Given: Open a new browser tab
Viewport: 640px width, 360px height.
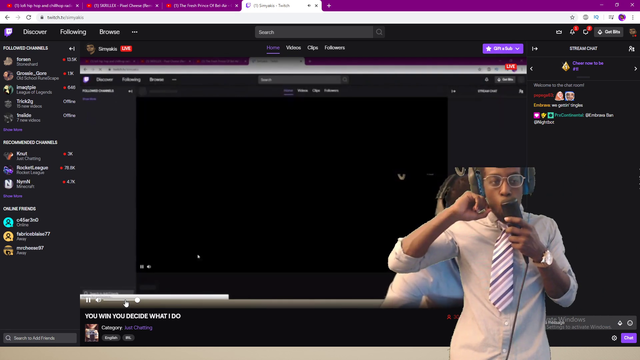Looking at the screenshot, I should tap(329, 6).
